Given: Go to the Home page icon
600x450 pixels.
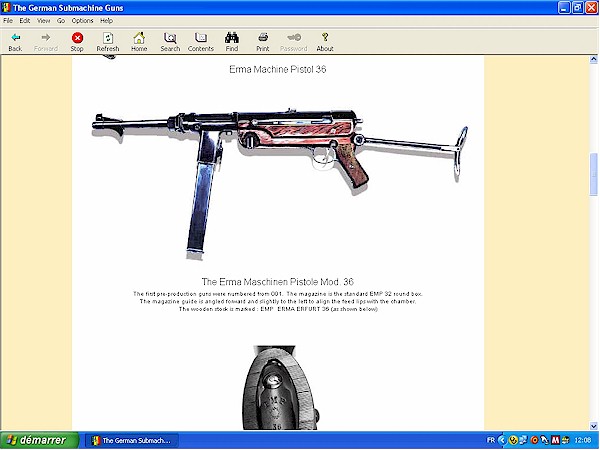Looking at the screenshot, I should click(139, 42).
